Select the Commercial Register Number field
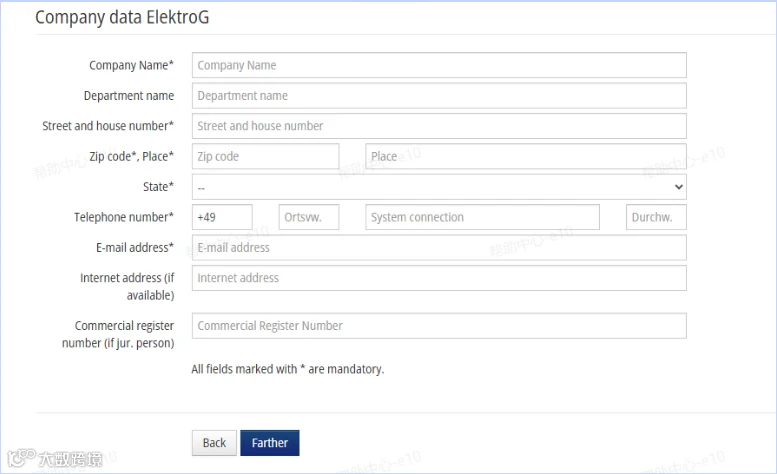The height and width of the screenshot is (474, 777). 439,325
